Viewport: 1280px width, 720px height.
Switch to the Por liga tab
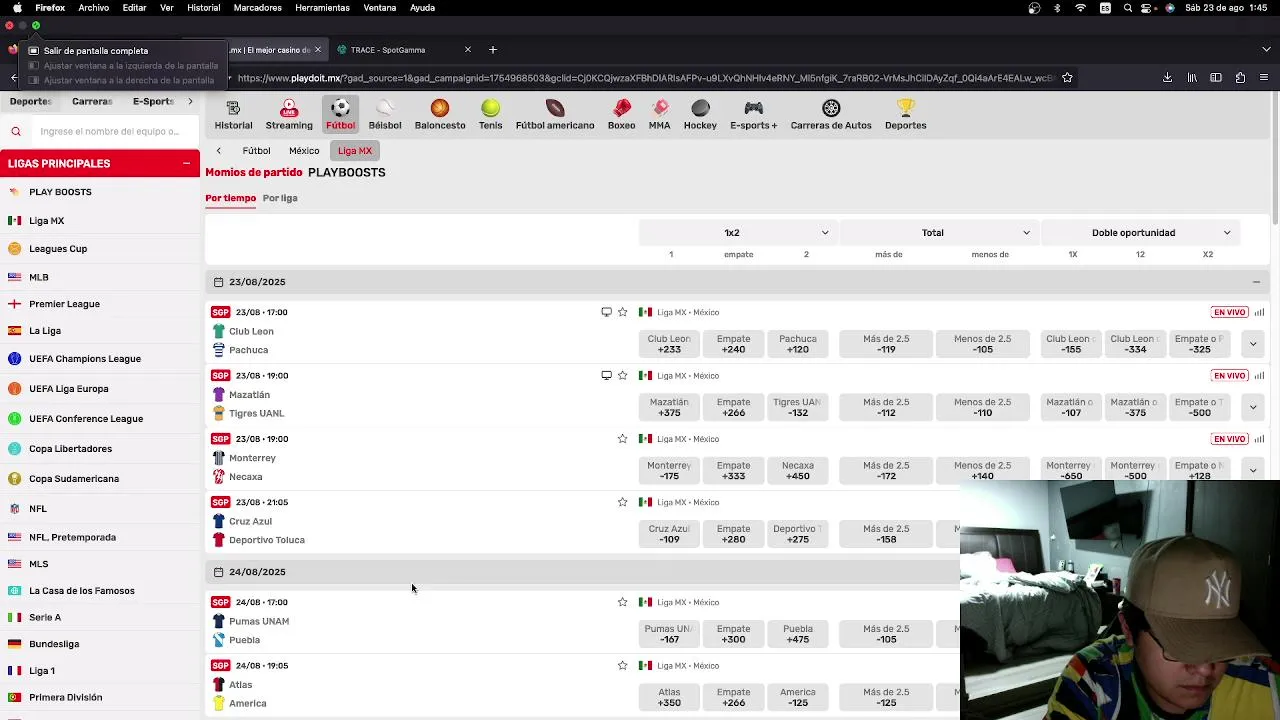tap(280, 198)
